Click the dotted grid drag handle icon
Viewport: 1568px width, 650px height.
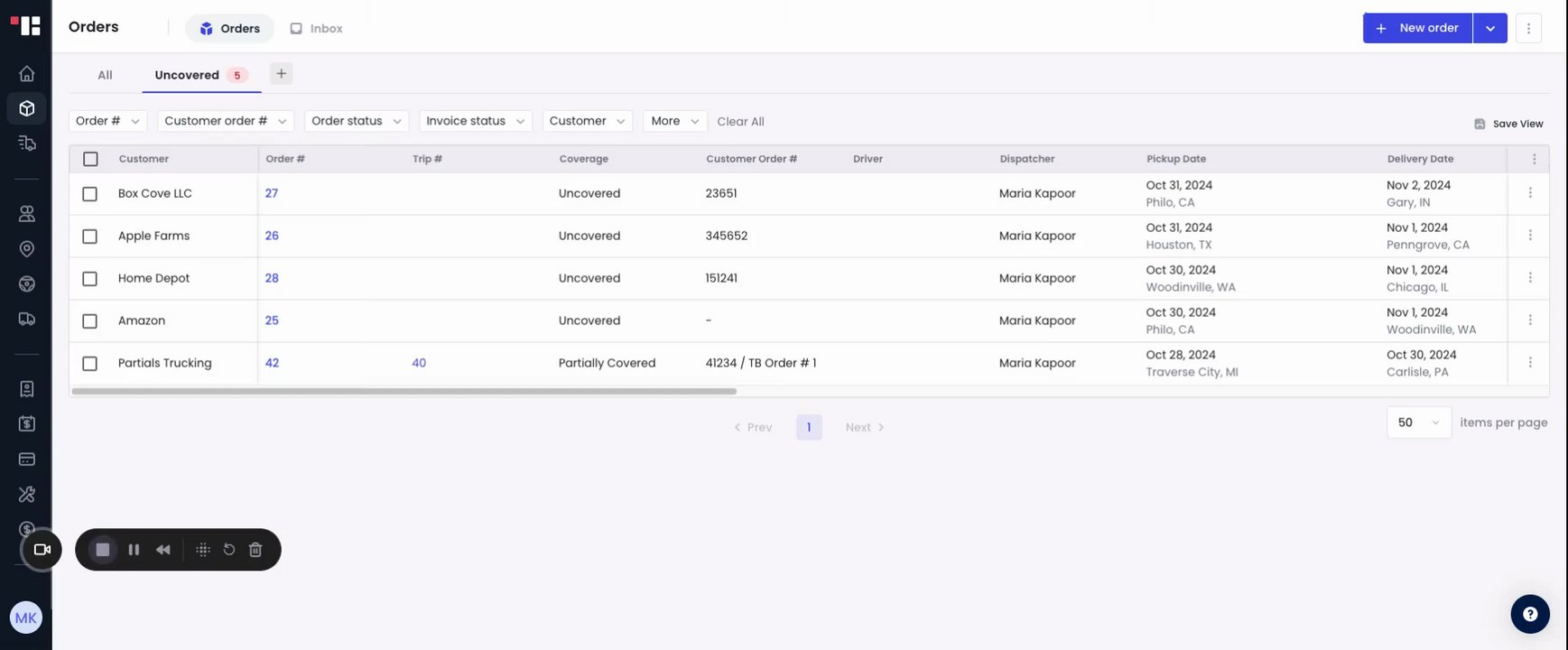(x=203, y=549)
